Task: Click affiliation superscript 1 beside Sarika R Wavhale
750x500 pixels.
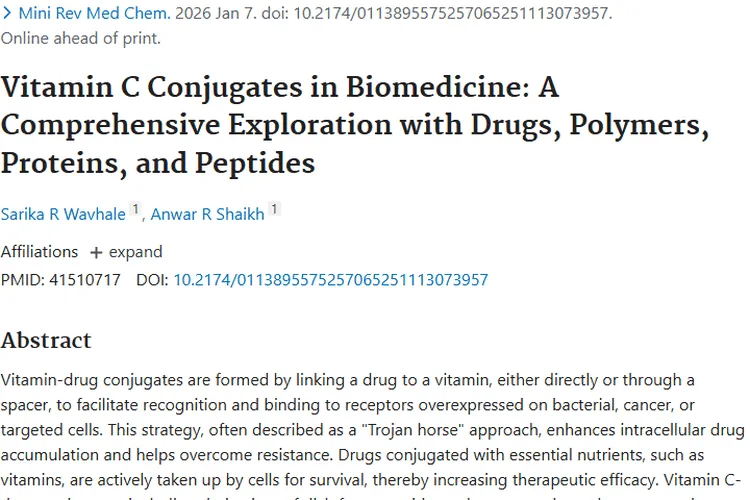Action: (135, 210)
